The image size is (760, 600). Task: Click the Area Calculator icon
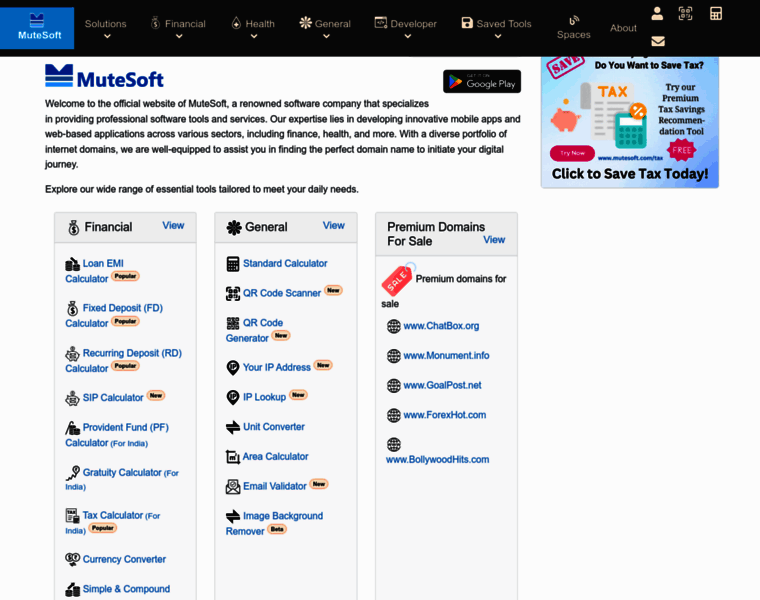click(x=233, y=457)
